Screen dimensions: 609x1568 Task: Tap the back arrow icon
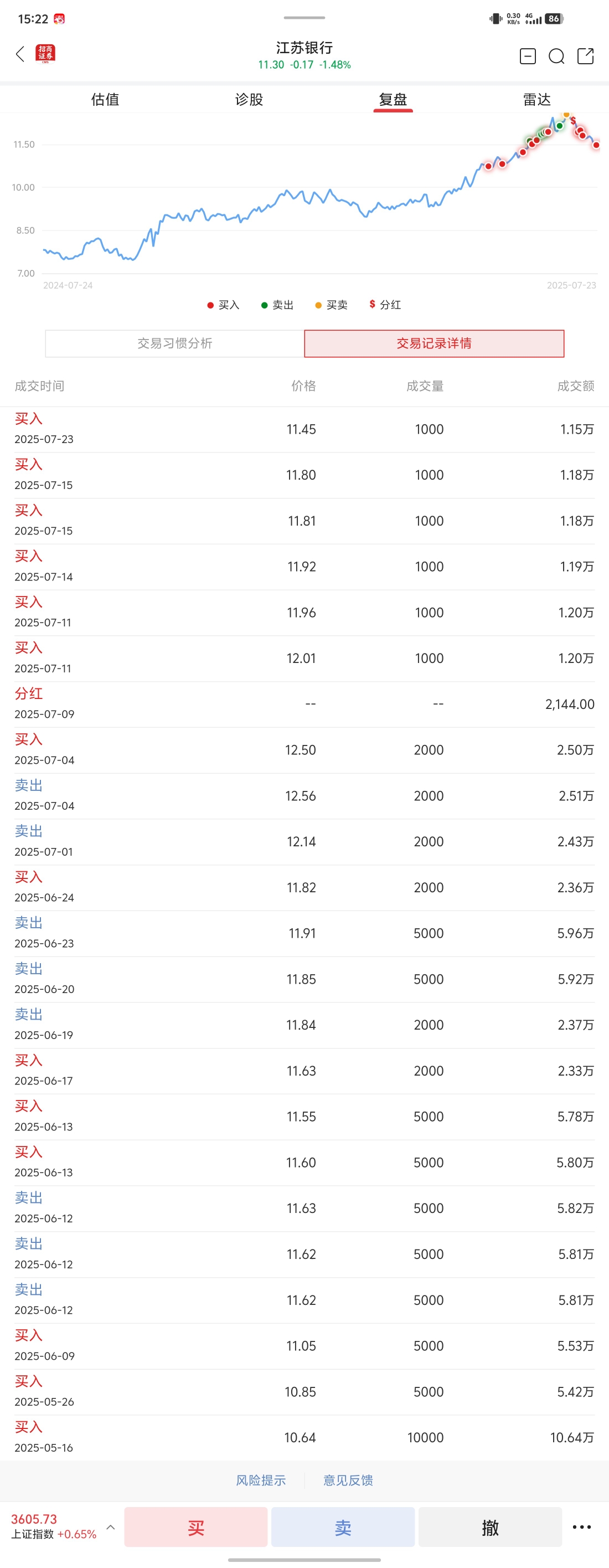[20, 54]
